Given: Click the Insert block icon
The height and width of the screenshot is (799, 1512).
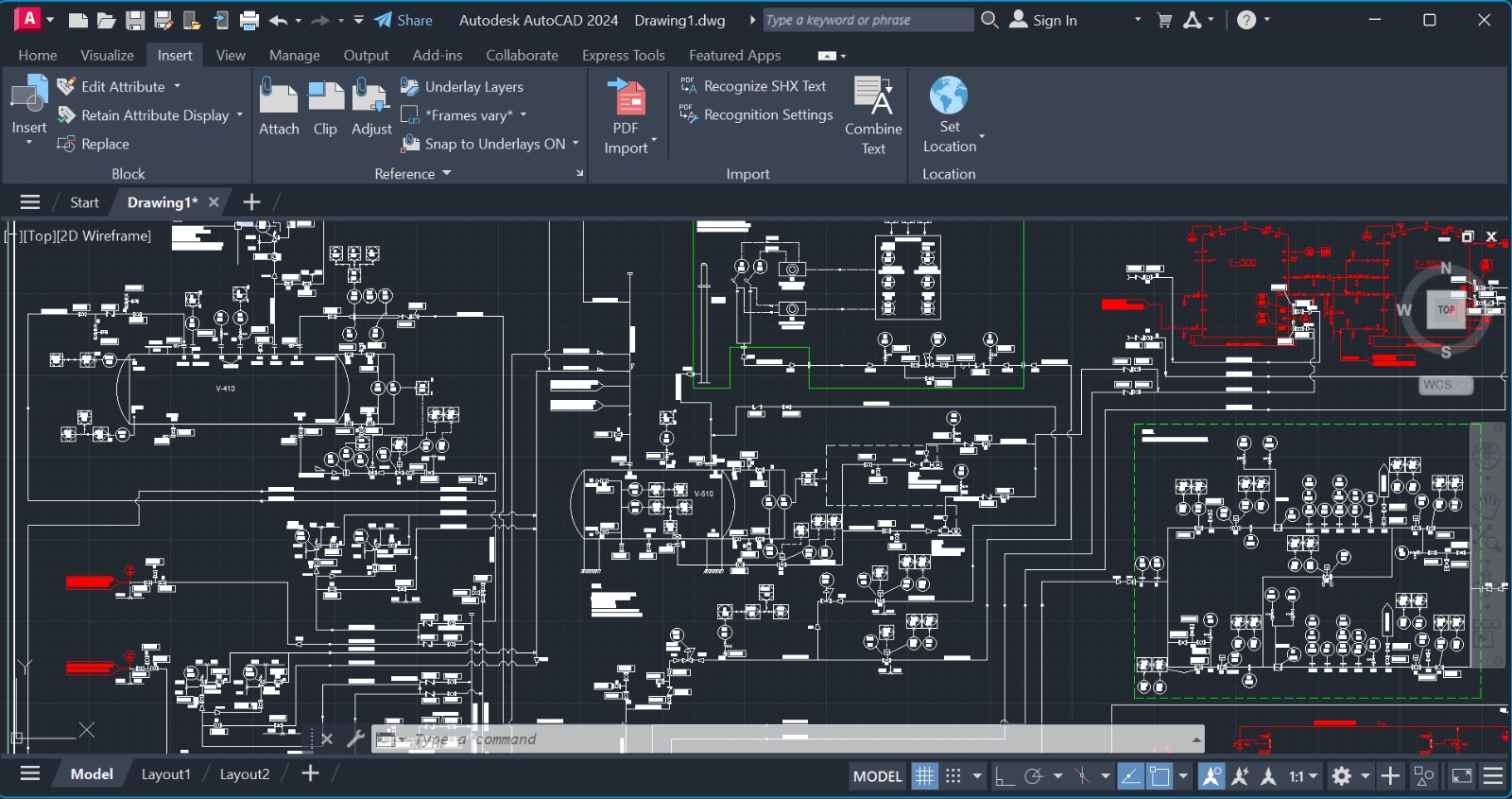Looking at the screenshot, I should 28,95.
